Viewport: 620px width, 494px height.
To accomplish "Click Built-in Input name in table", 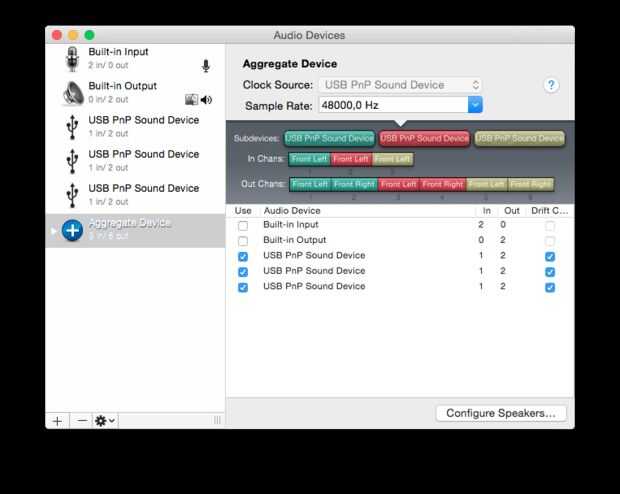I will [x=291, y=225].
